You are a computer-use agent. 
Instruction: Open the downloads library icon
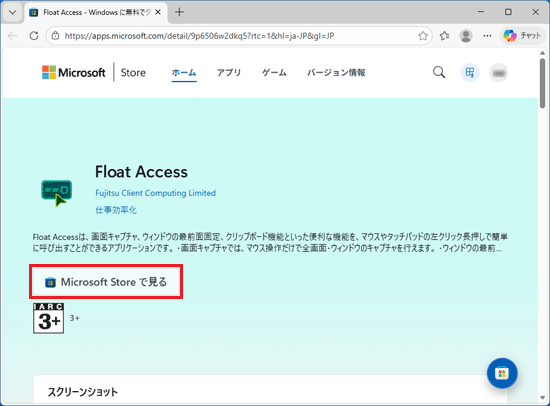470,73
